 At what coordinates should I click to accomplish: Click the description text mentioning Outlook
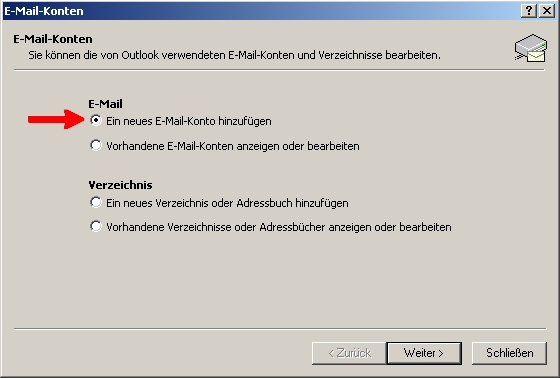click(234, 55)
